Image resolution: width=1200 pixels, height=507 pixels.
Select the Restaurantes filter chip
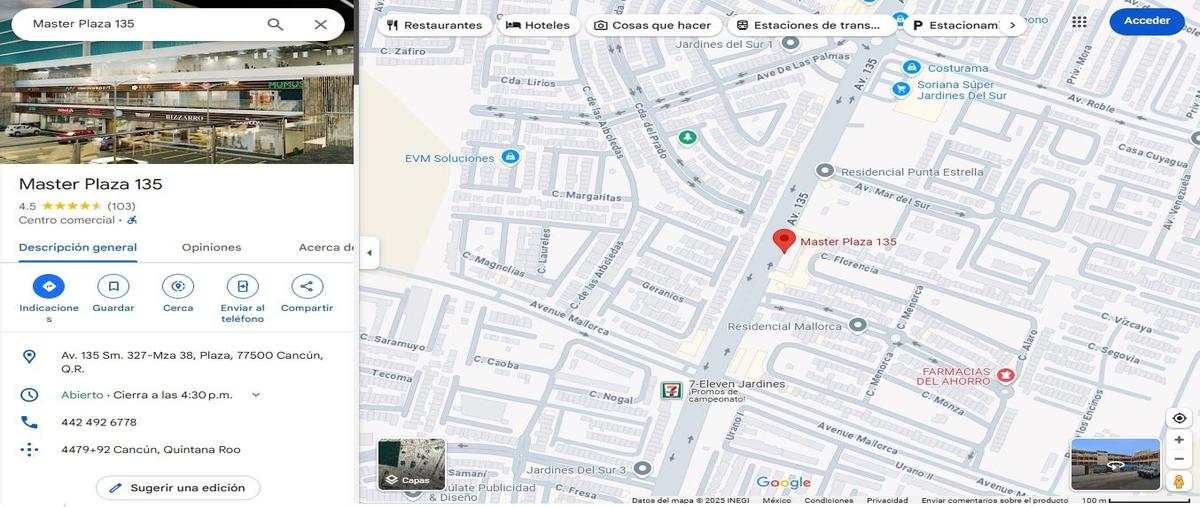point(434,25)
